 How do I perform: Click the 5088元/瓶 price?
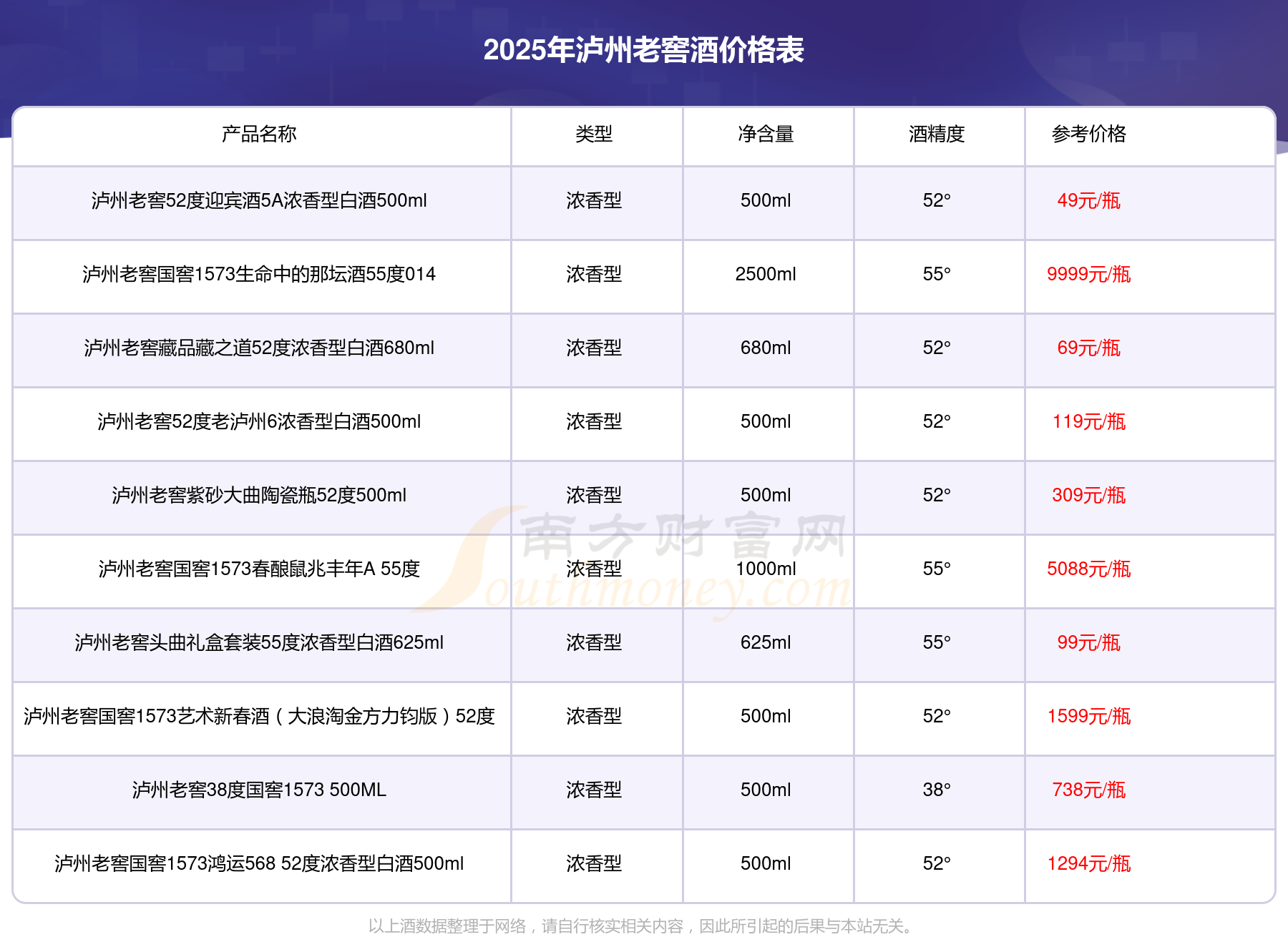click(x=1088, y=569)
